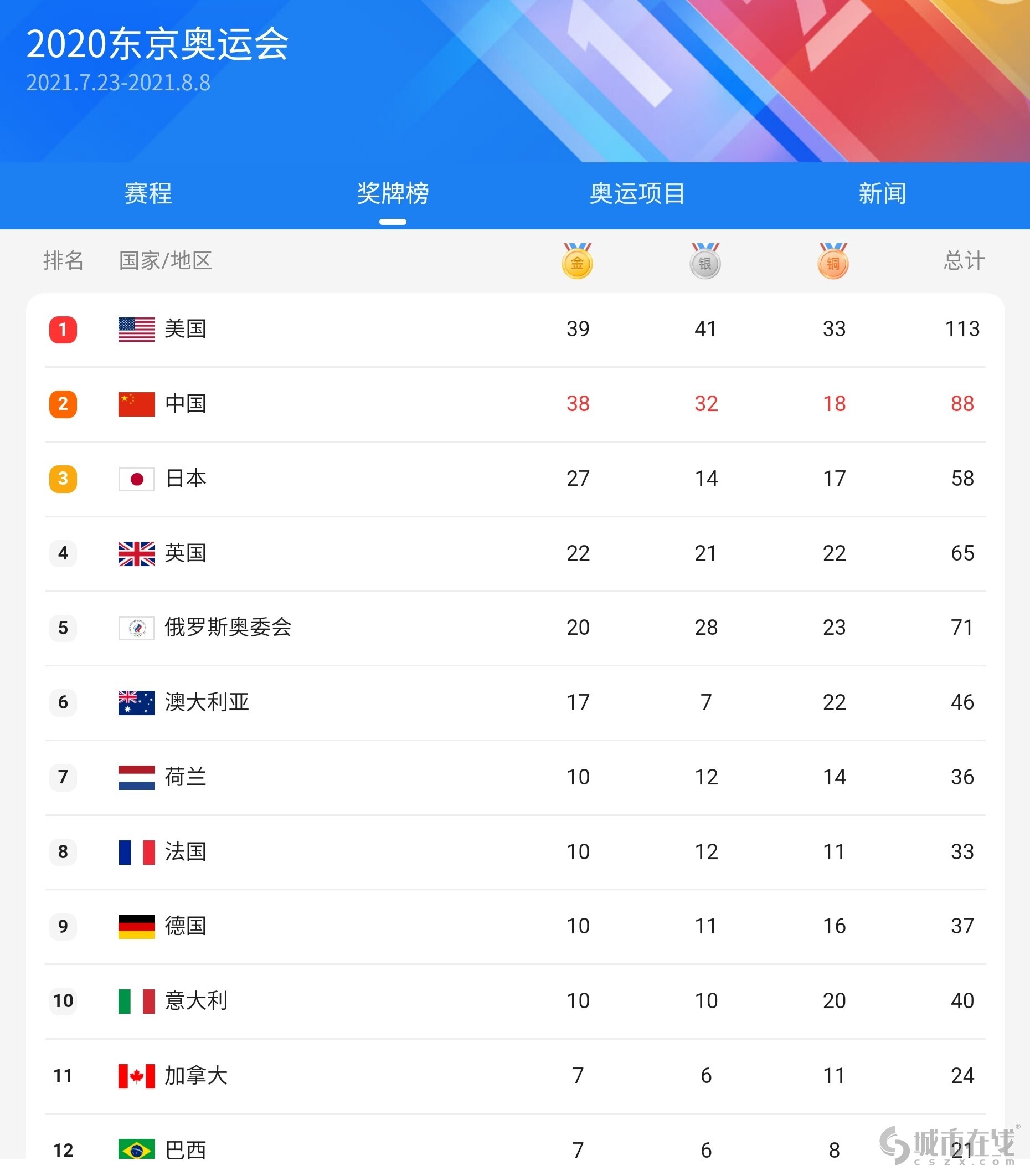1030x1176 pixels.
Task: Open the 赛程 schedule tab
Action: click(148, 193)
